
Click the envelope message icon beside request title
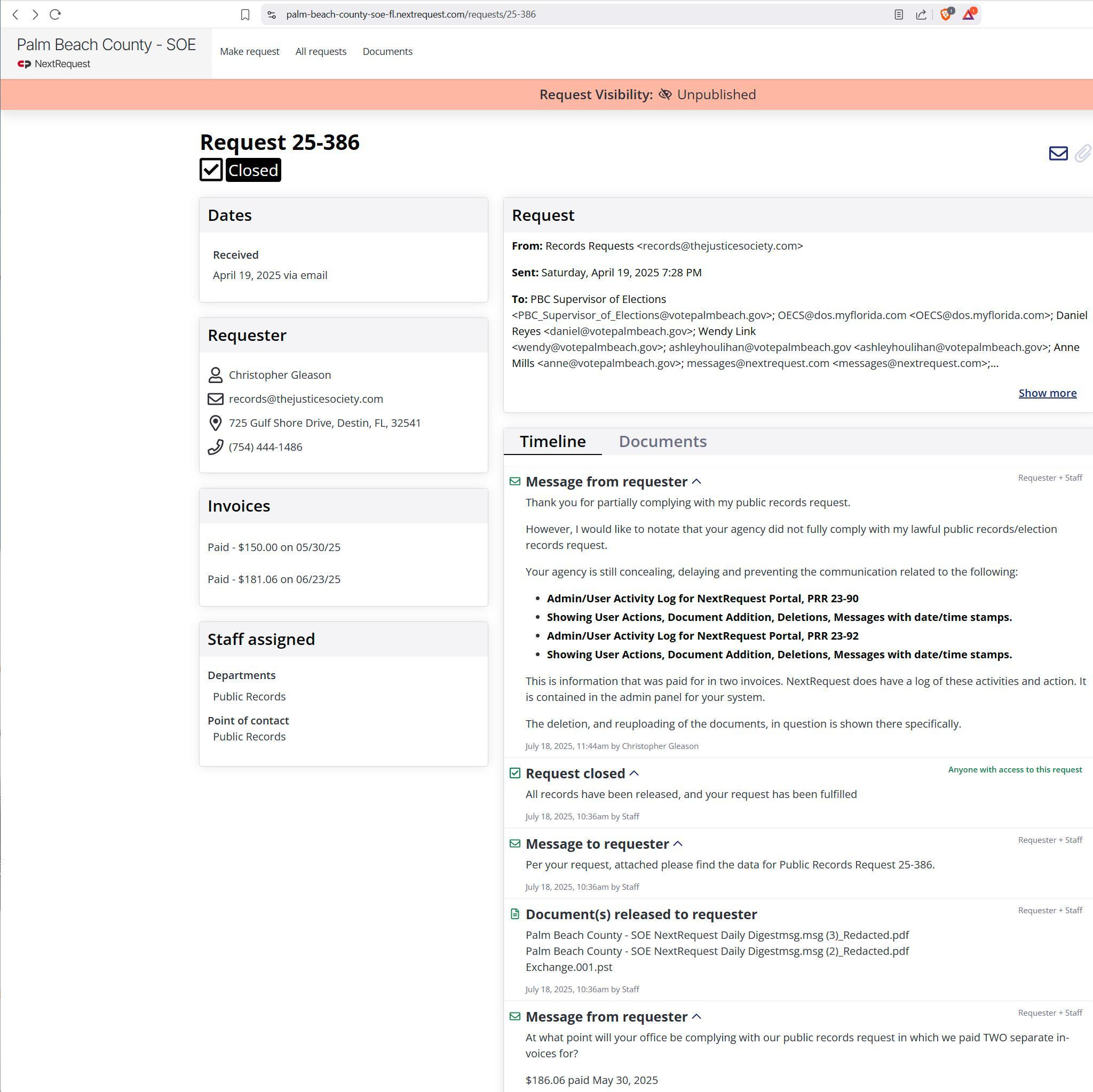(x=1058, y=153)
